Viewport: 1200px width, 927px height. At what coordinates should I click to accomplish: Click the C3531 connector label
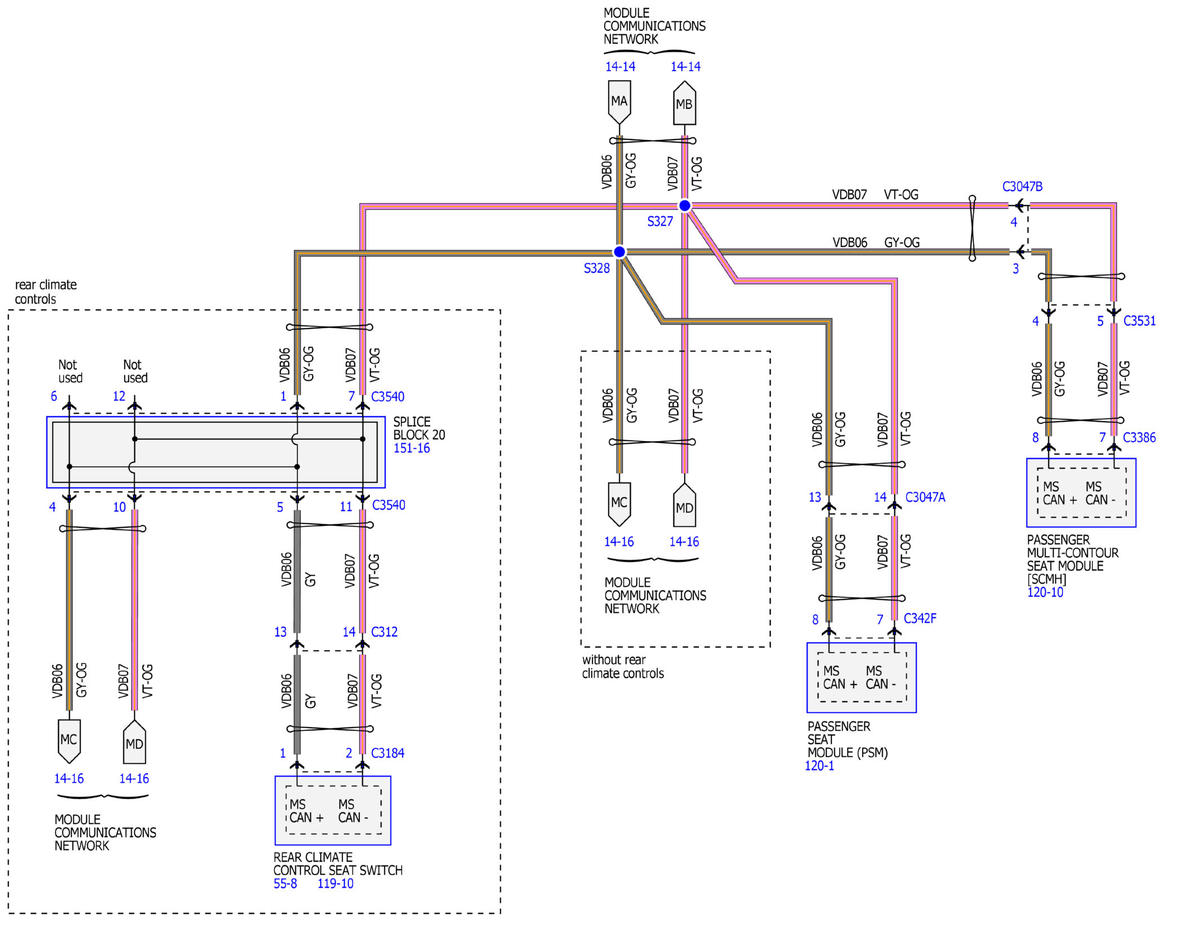pyautogui.click(x=1140, y=321)
